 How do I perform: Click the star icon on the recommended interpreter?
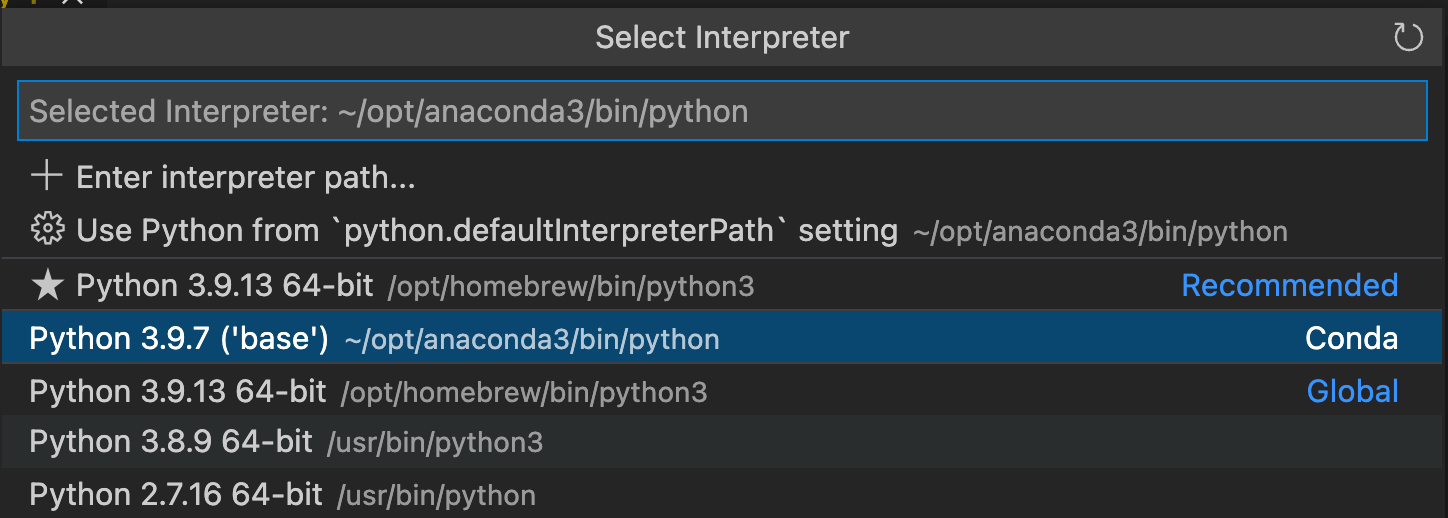(47, 286)
